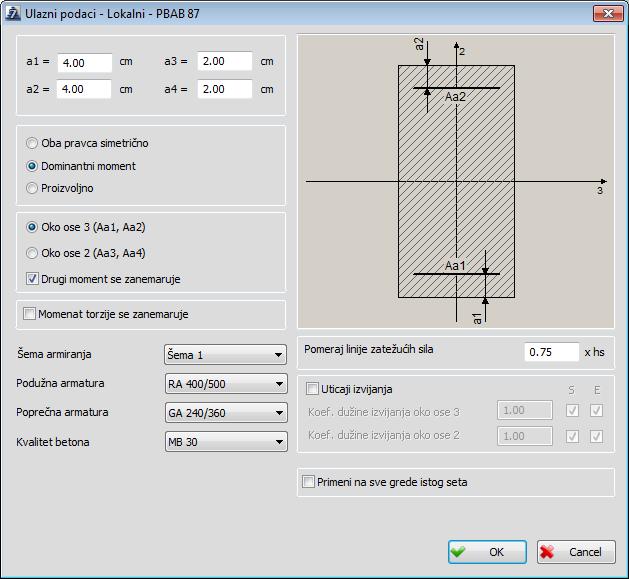The image size is (629, 579).
Task: Click the a3 value field
Action: pos(225,61)
